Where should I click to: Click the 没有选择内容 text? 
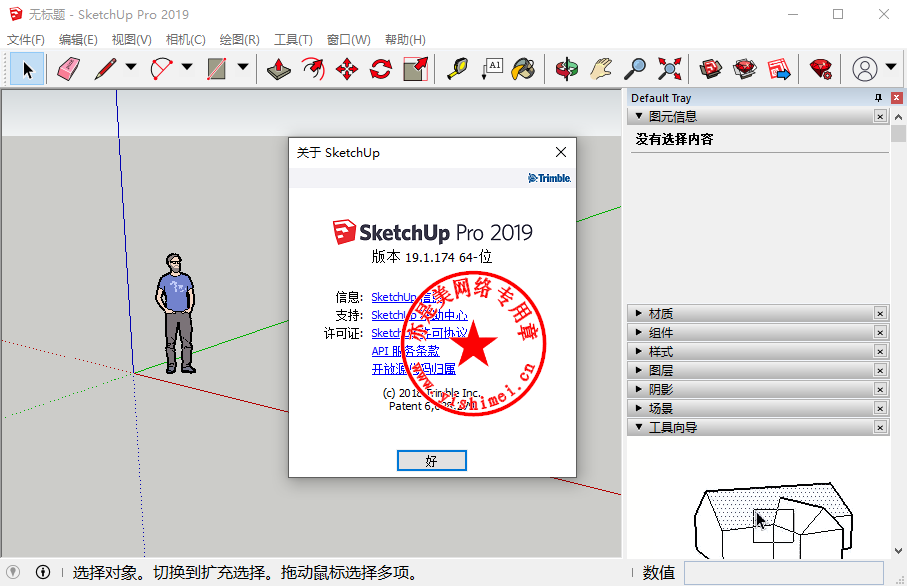(674, 139)
